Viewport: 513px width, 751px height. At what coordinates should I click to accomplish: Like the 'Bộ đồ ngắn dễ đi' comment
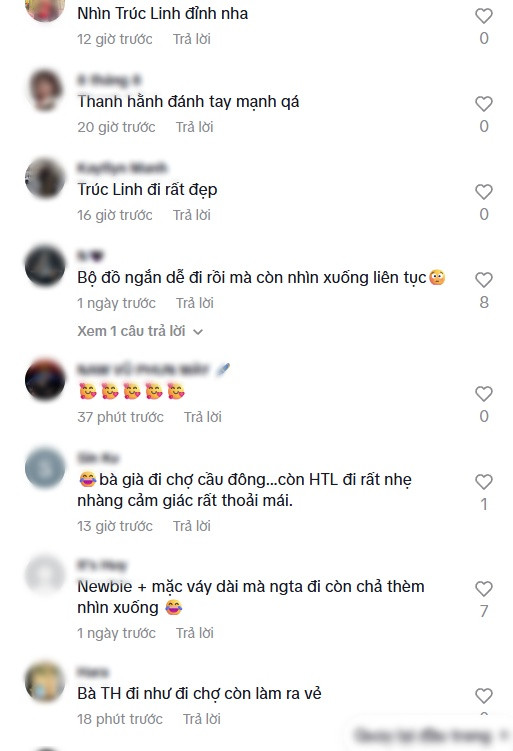[484, 280]
